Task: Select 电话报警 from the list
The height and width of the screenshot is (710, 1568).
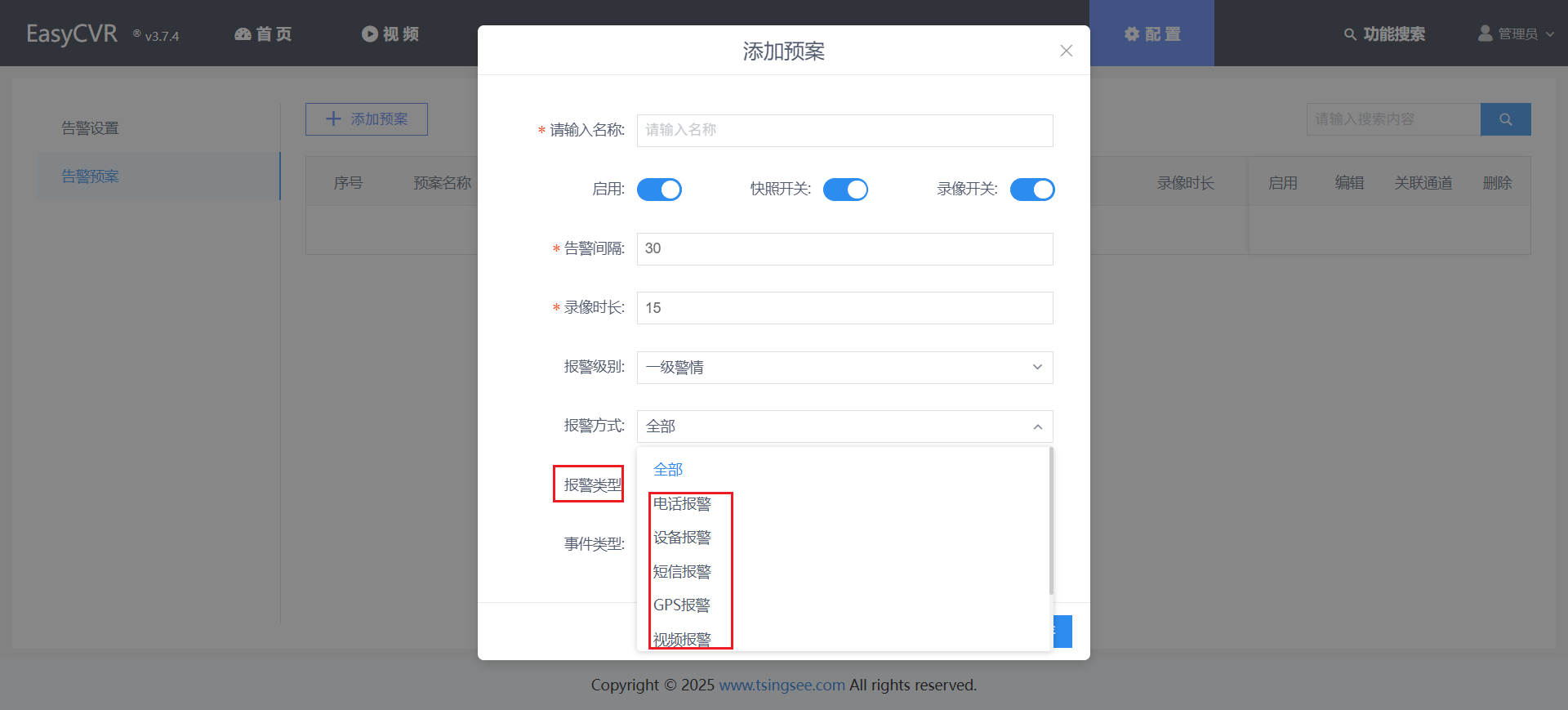Action: [x=682, y=504]
